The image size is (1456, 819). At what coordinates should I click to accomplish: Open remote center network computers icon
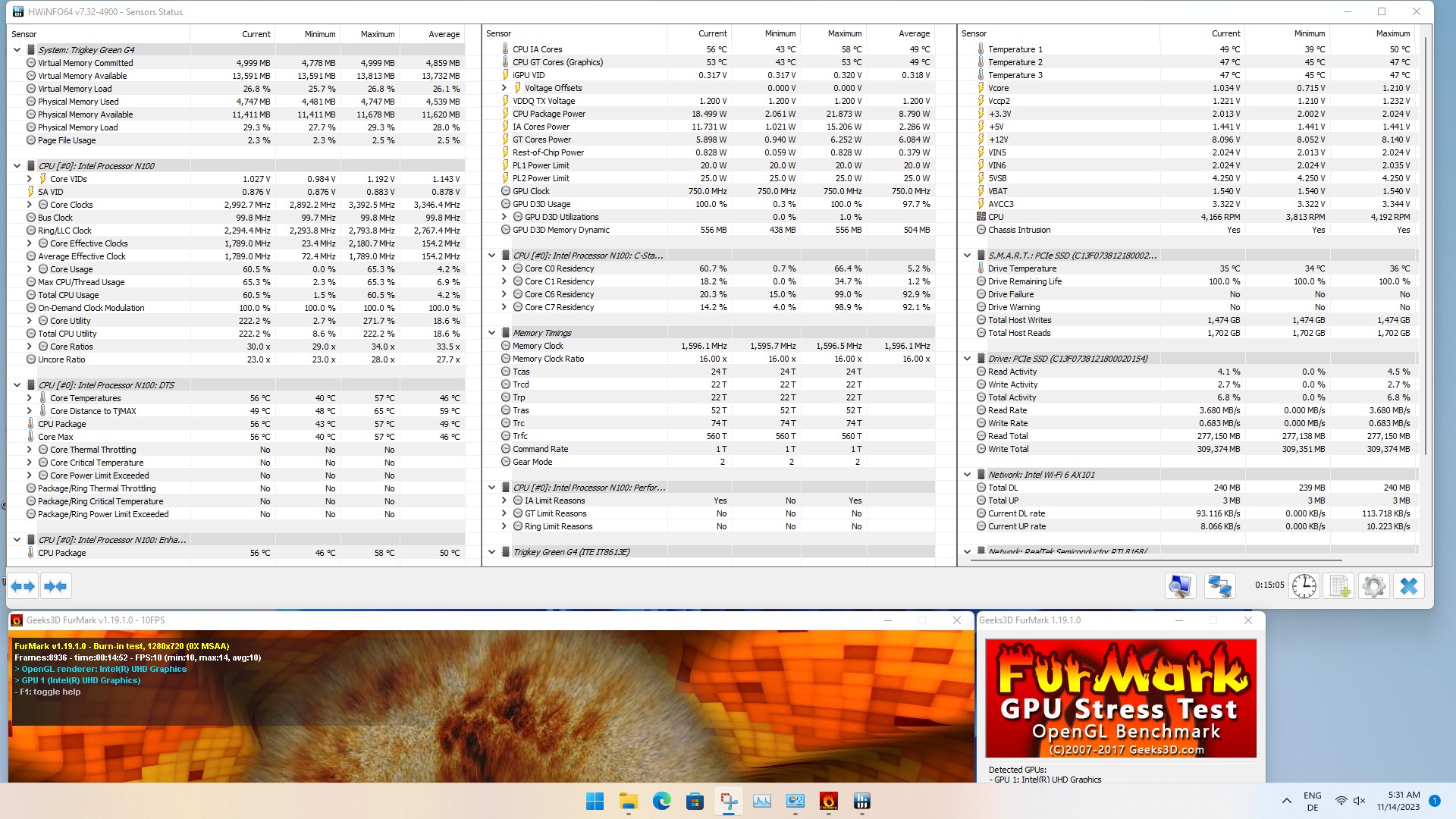coord(1219,586)
